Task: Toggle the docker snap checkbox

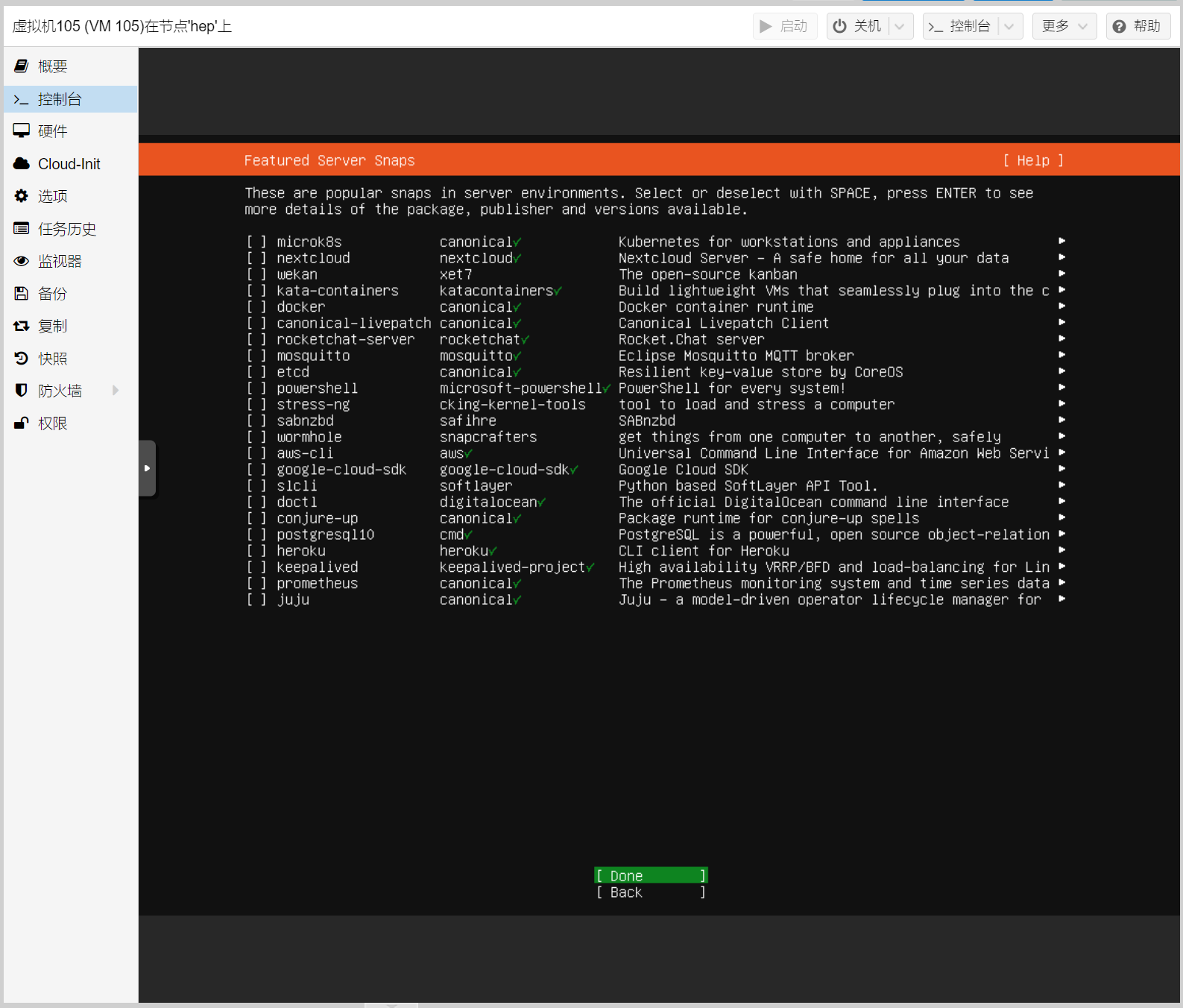Action: click(256, 307)
